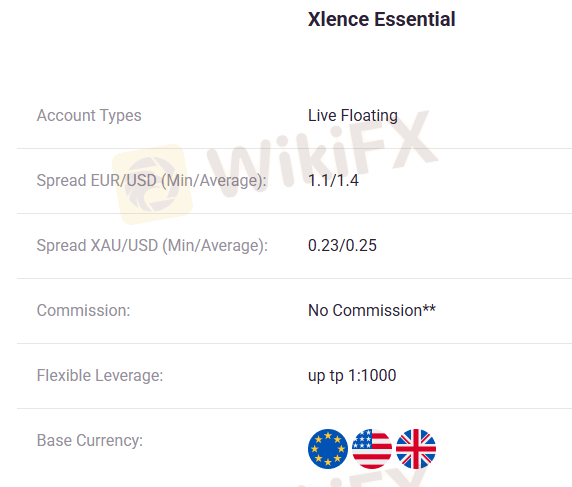The image size is (572, 487).
Task: Click Spread XAU/USD (Min/Average) label
Action: (x=152, y=246)
